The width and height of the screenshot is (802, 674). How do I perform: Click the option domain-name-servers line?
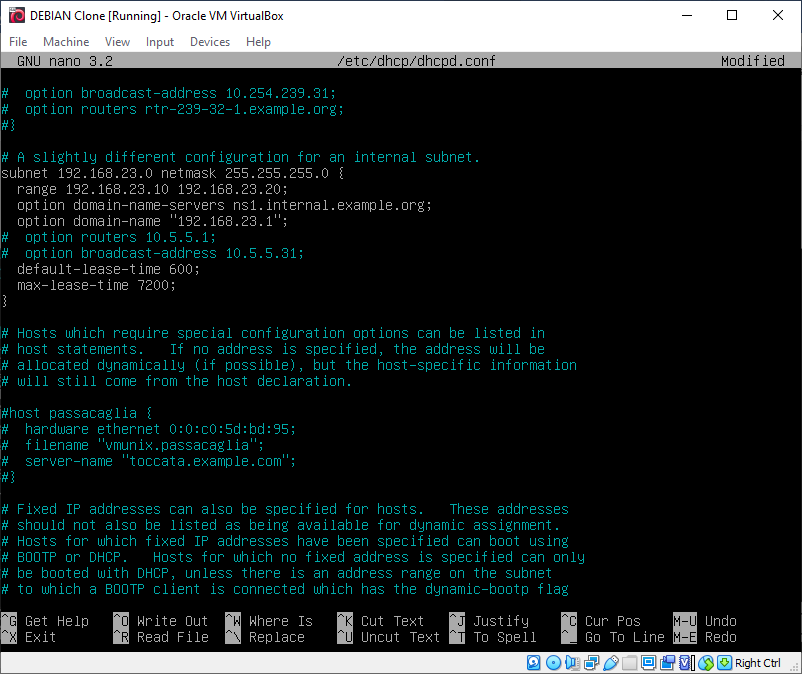[225, 205]
